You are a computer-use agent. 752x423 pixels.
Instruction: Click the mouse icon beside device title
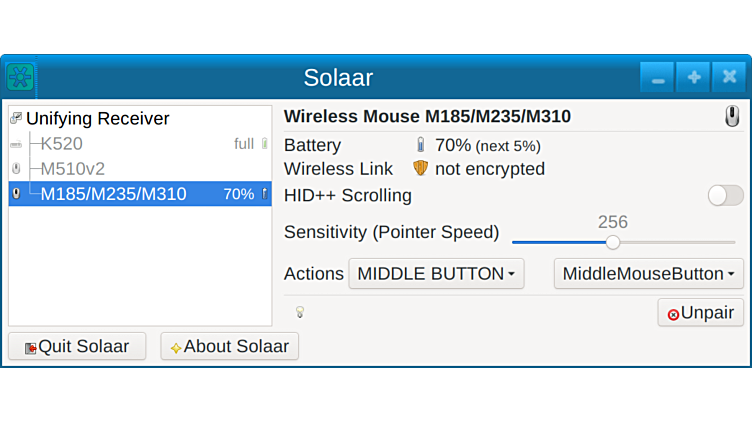732,117
